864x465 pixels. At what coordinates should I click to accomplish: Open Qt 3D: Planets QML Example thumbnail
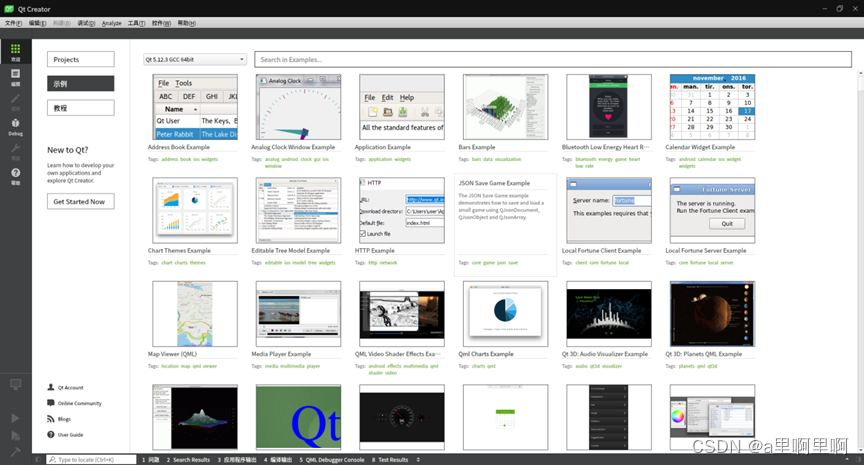point(712,313)
